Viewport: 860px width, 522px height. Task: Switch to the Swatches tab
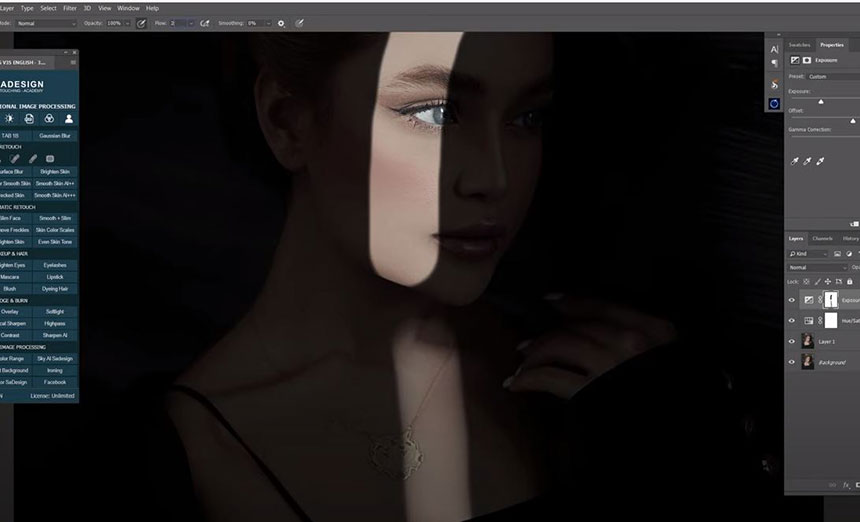[799, 45]
